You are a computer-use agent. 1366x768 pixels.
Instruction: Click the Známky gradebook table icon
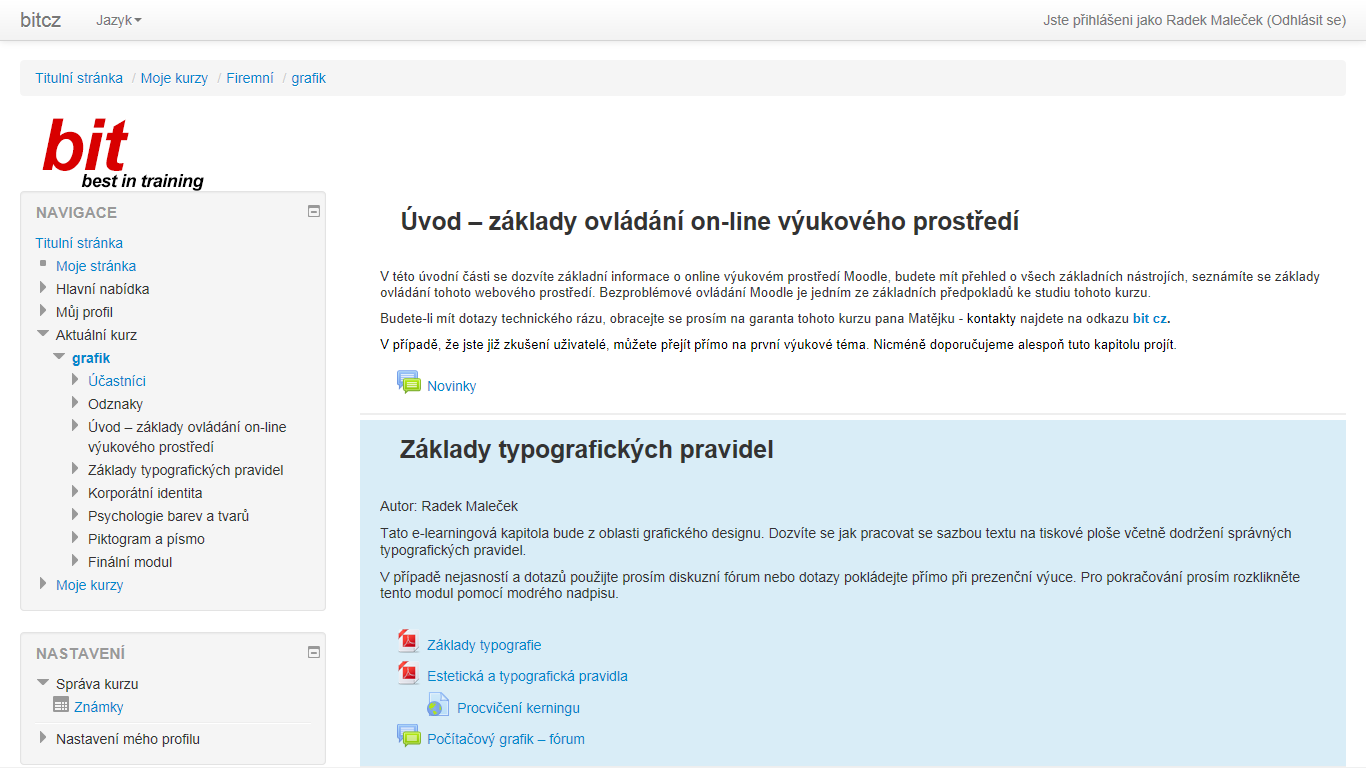(61, 705)
